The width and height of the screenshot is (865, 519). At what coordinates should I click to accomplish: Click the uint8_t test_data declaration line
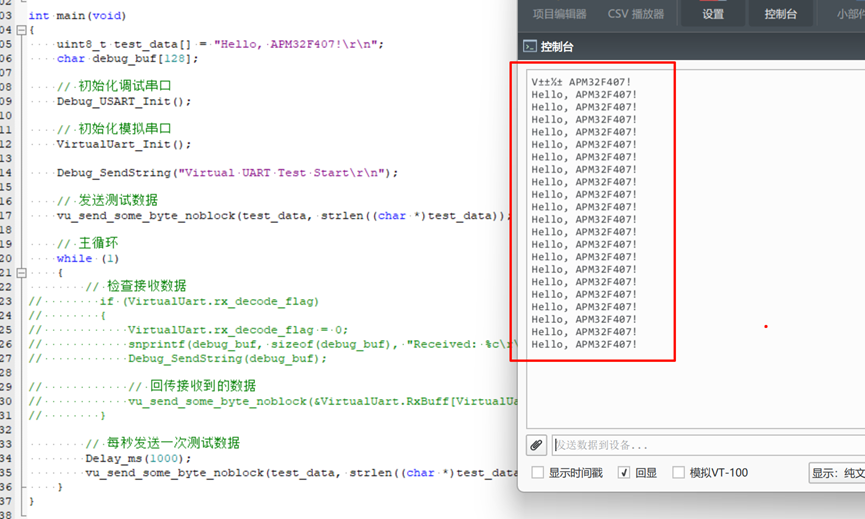pos(220,45)
